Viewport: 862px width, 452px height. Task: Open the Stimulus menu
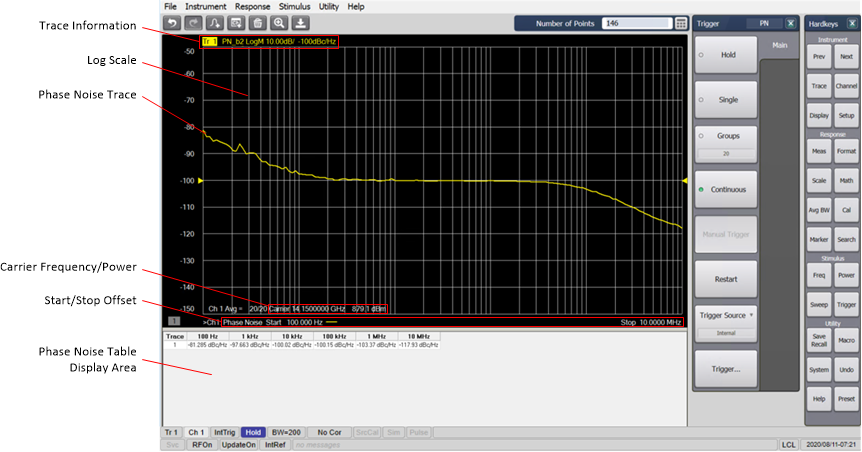click(295, 6)
